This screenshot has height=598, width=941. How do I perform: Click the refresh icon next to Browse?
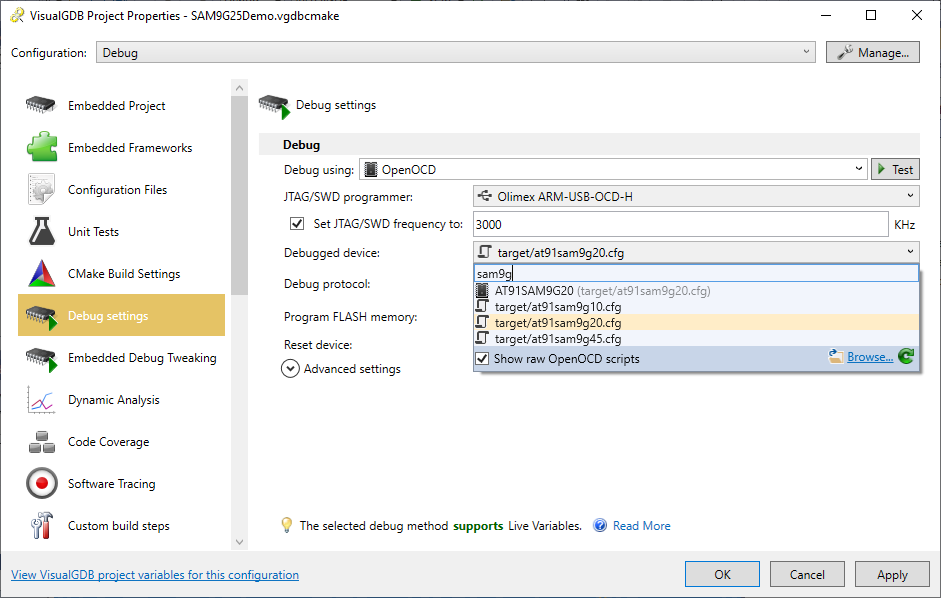[x=906, y=357]
